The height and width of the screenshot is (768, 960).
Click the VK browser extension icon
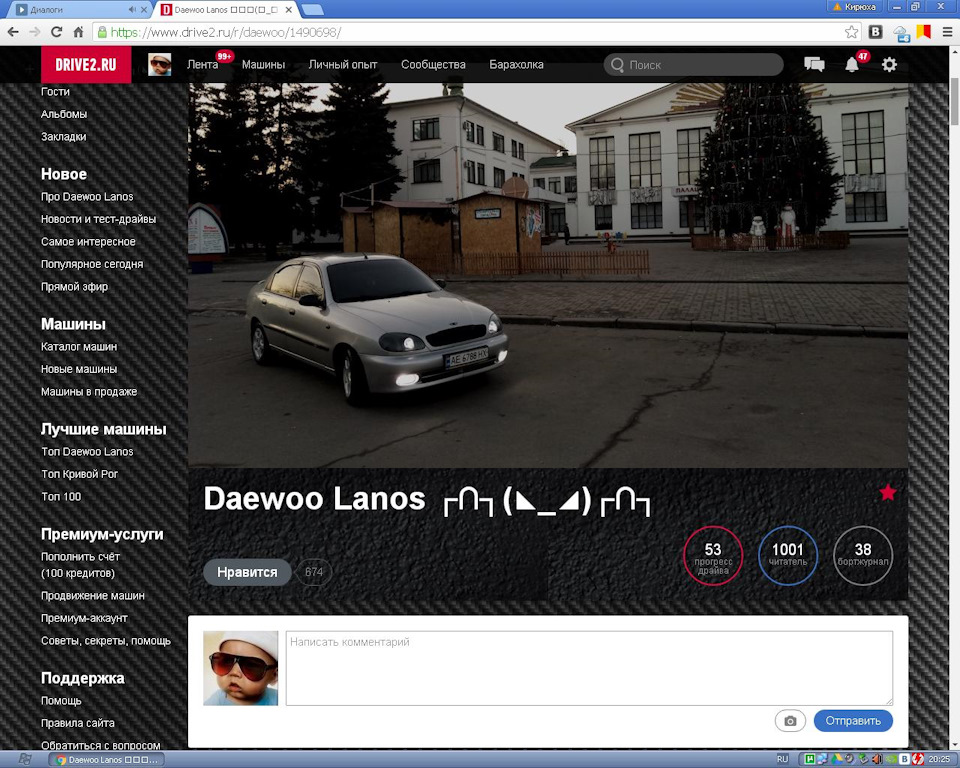876,32
